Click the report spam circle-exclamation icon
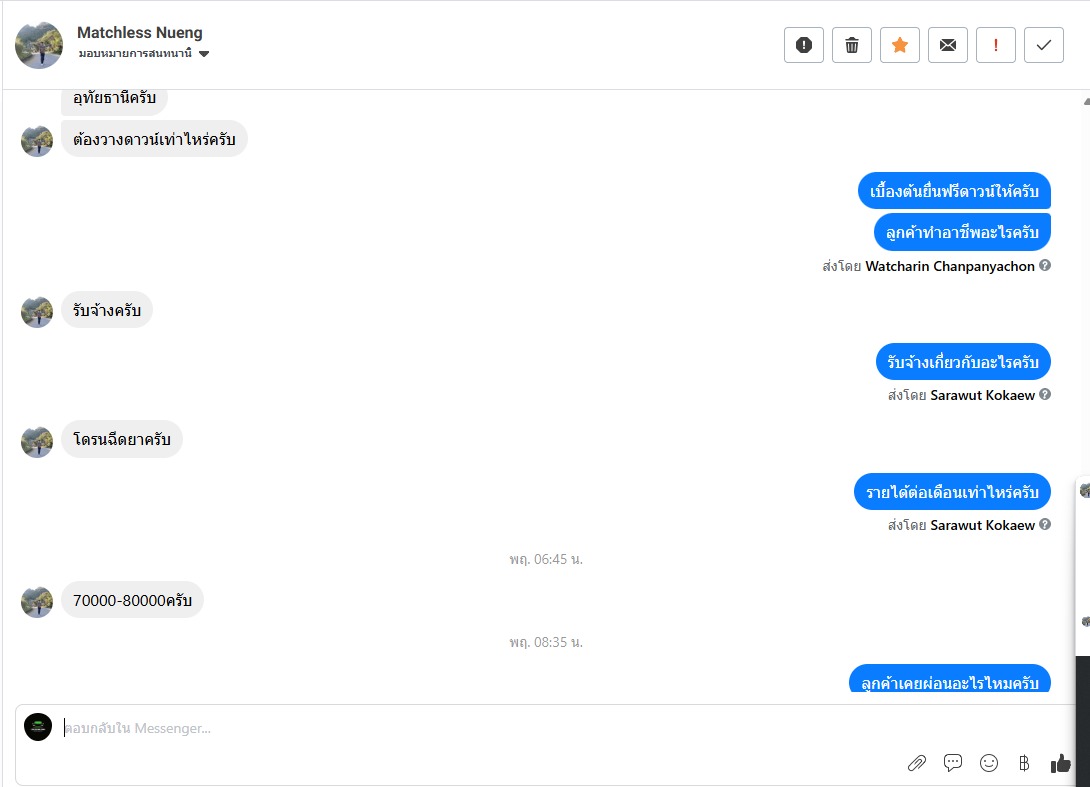This screenshot has height=787, width=1090. click(x=804, y=45)
